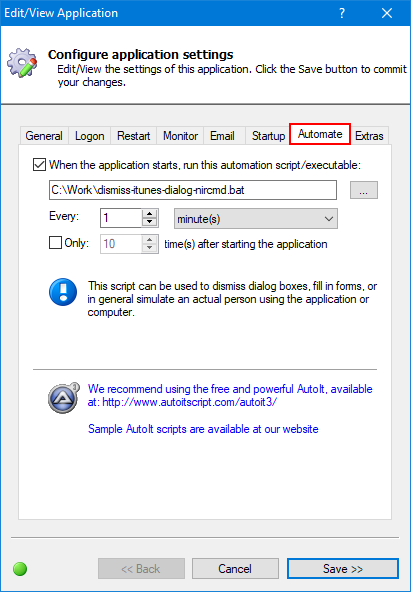The width and height of the screenshot is (411, 592).
Task: Open the Sample AutoIt scripts website link
Action: (203, 429)
